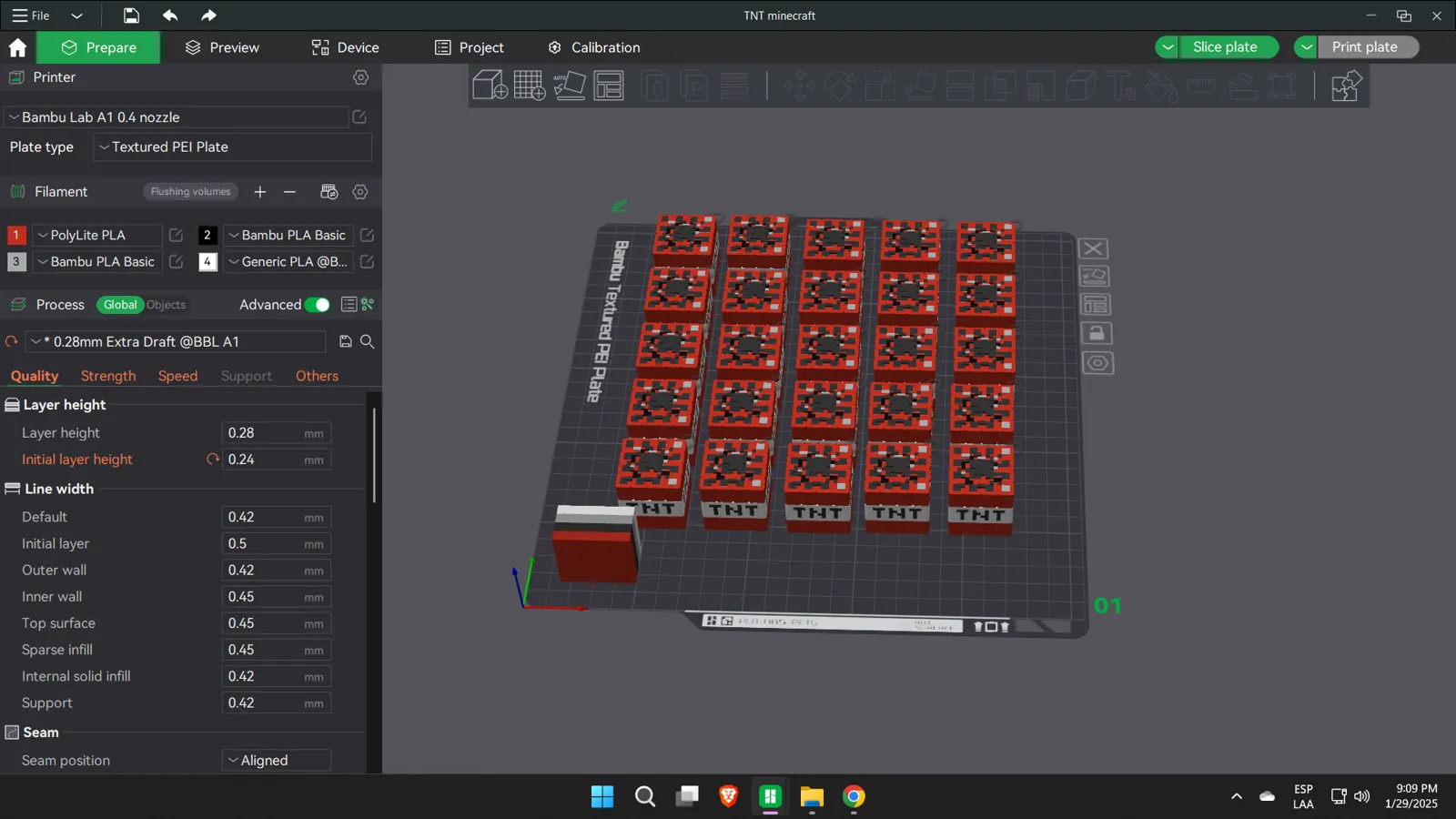
Task: Switch the process scope to Objects
Action: pos(166,305)
